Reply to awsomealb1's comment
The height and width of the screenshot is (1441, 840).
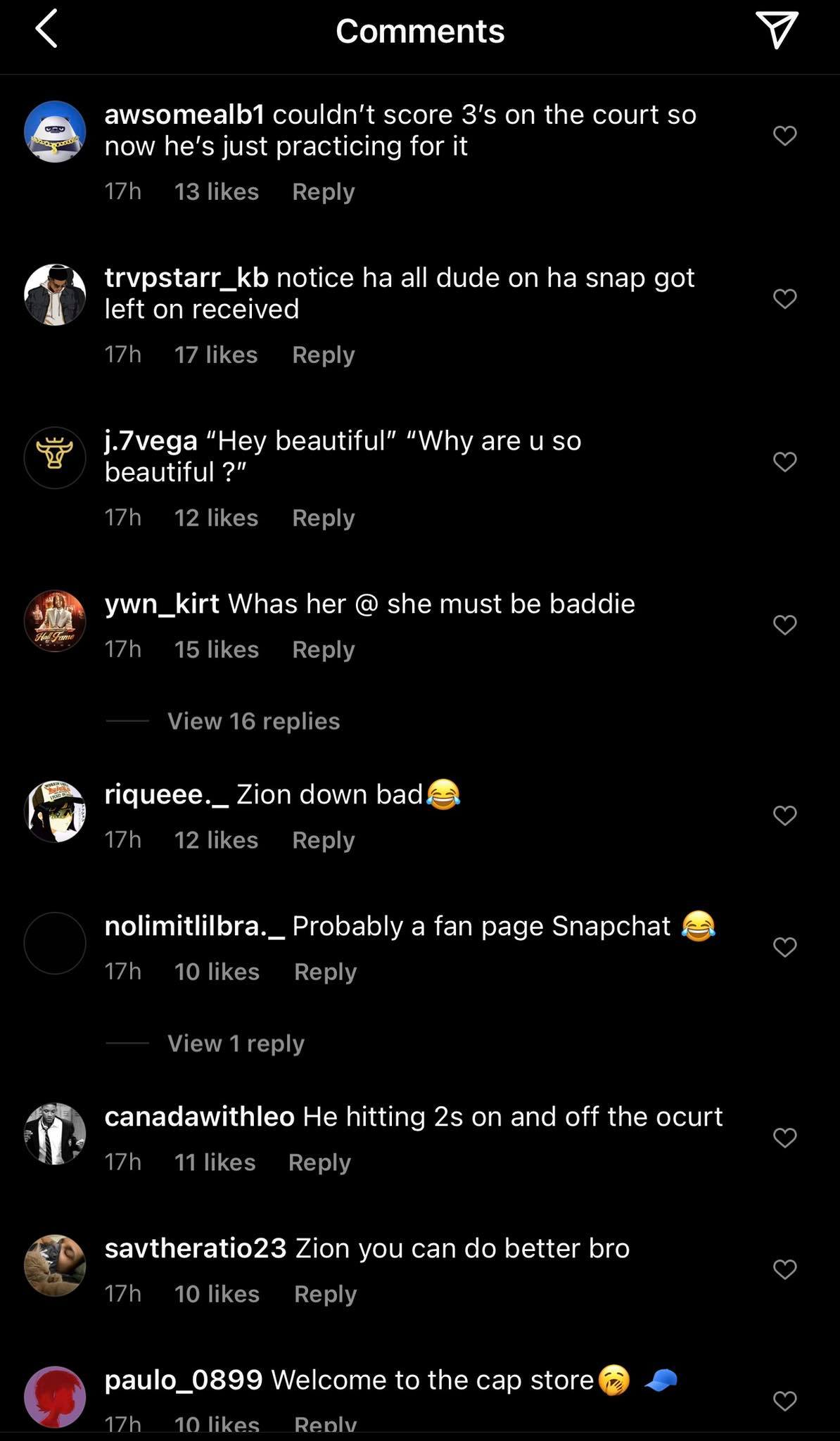(323, 191)
